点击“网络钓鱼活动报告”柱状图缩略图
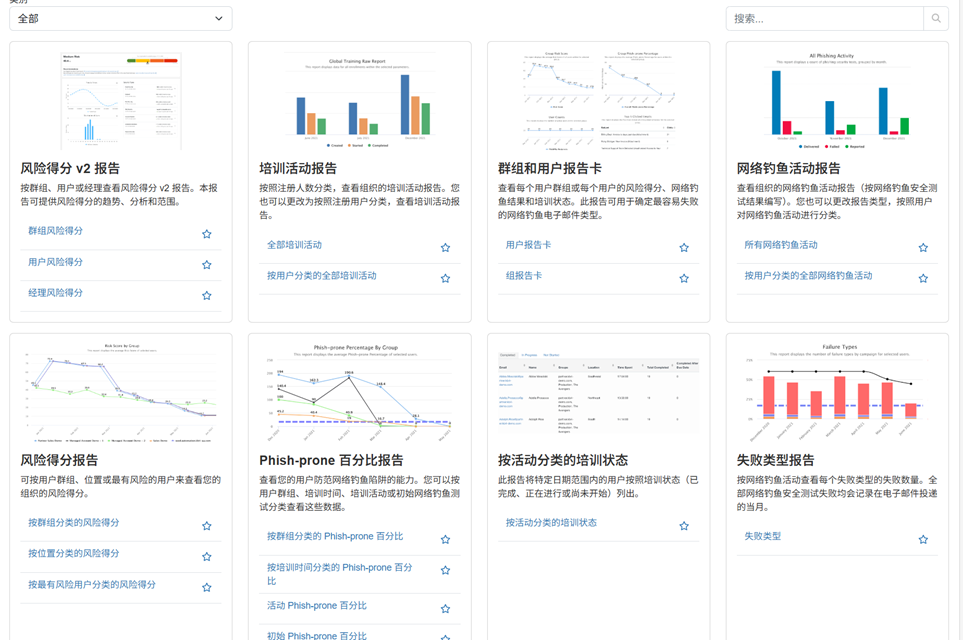Screen dimensions: 963x640 click(837, 99)
